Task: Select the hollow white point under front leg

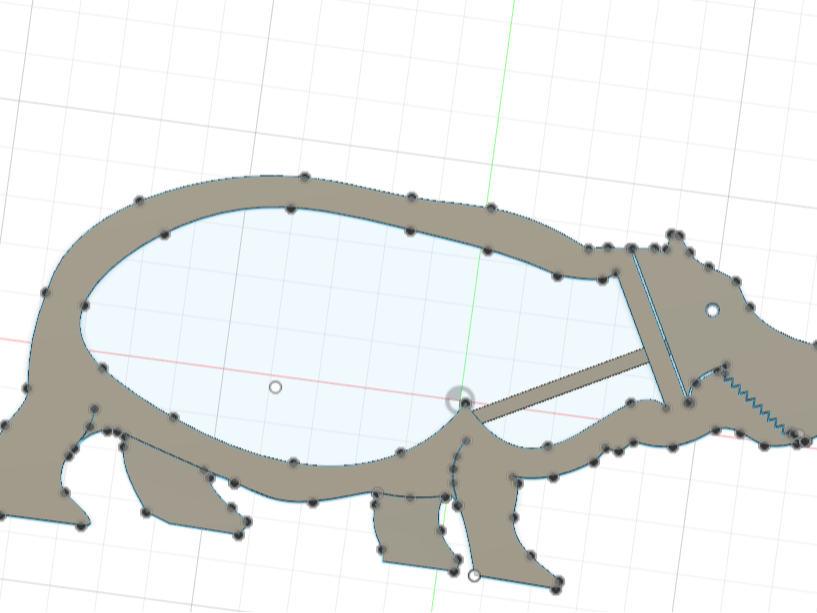Action: pos(474,576)
